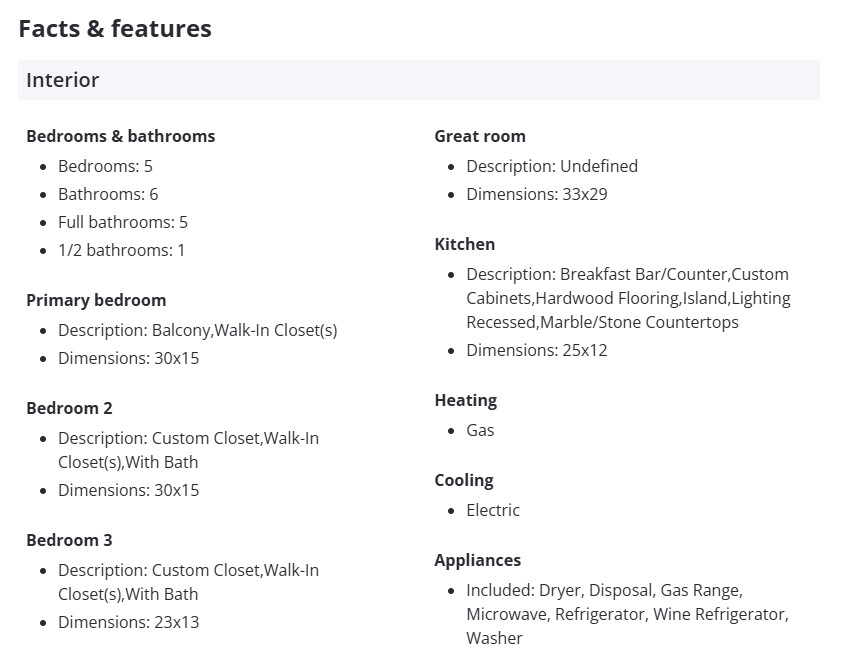The width and height of the screenshot is (861, 648).
Task: Select Great room dimensions 33x29
Action: (x=536, y=194)
